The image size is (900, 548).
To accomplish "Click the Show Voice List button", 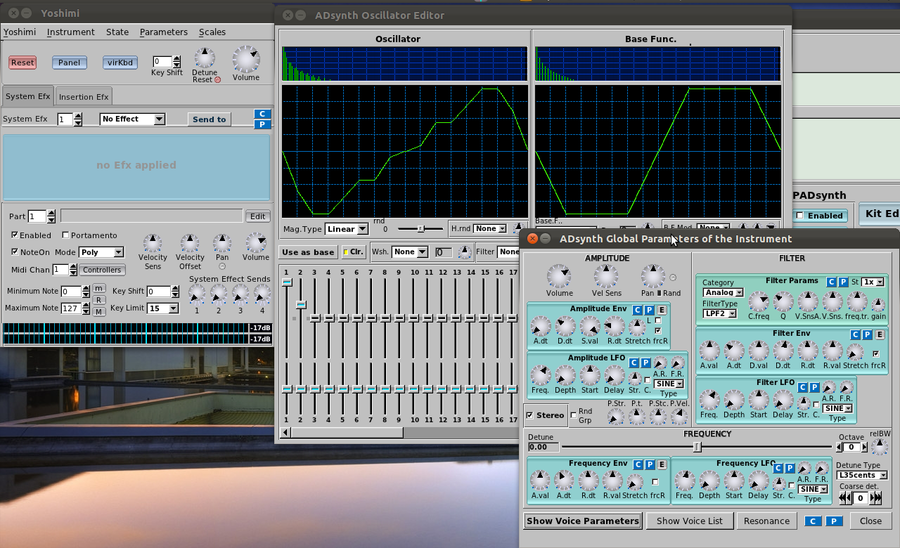I will [x=688, y=520].
